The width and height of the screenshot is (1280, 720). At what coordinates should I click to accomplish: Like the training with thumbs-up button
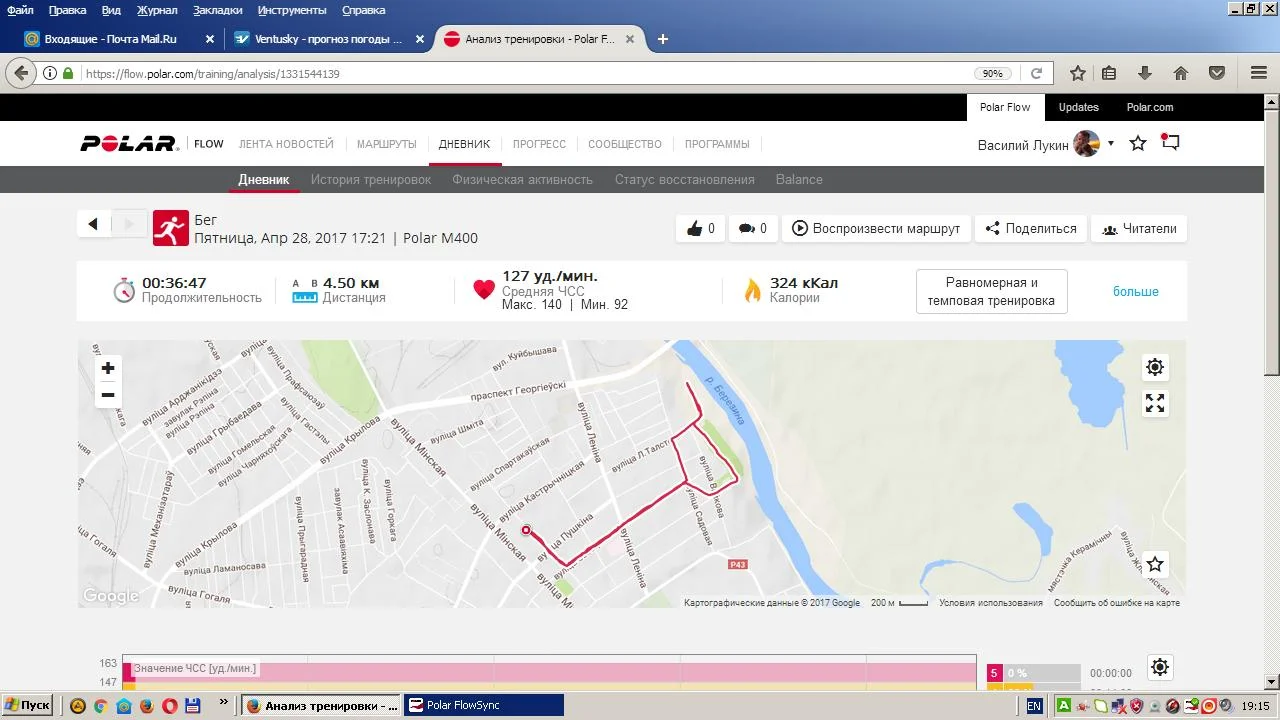[x=701, y=228]
